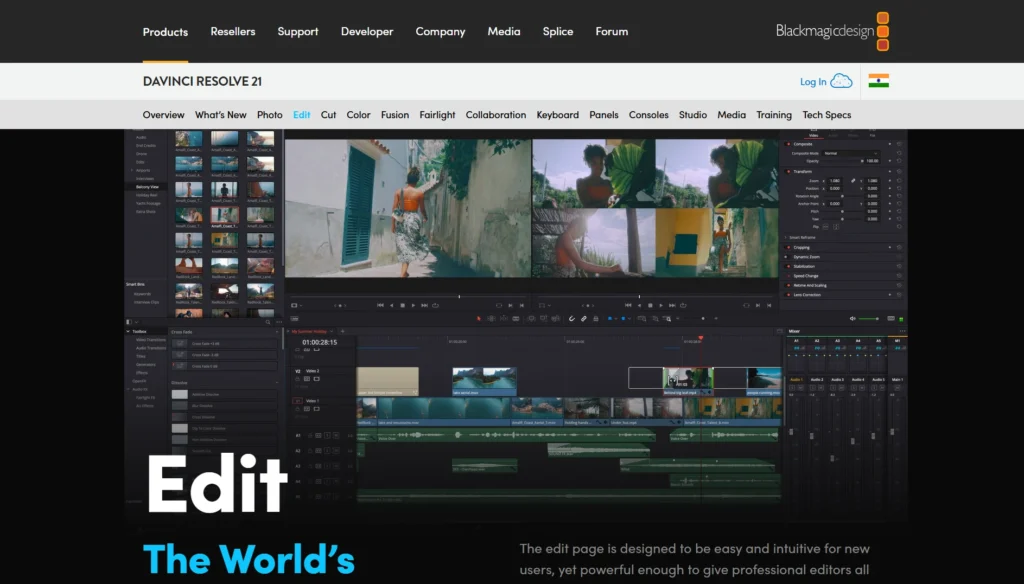The width and height of the screenshot is (1024, 584).
Task: Toggle loop playback in the source viewer
Action: click(435, 305)
